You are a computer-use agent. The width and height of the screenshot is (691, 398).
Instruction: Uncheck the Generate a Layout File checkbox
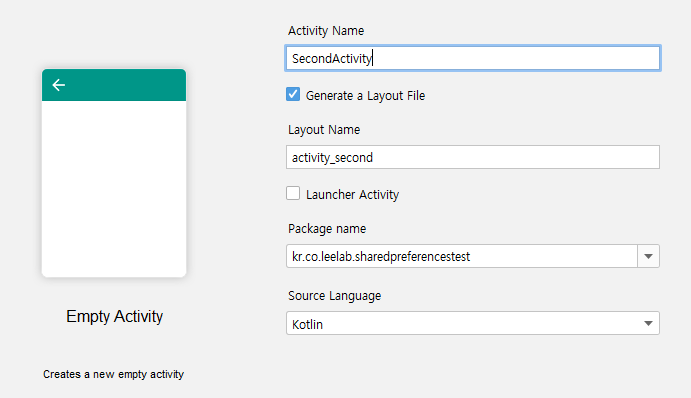click(293, 94)
